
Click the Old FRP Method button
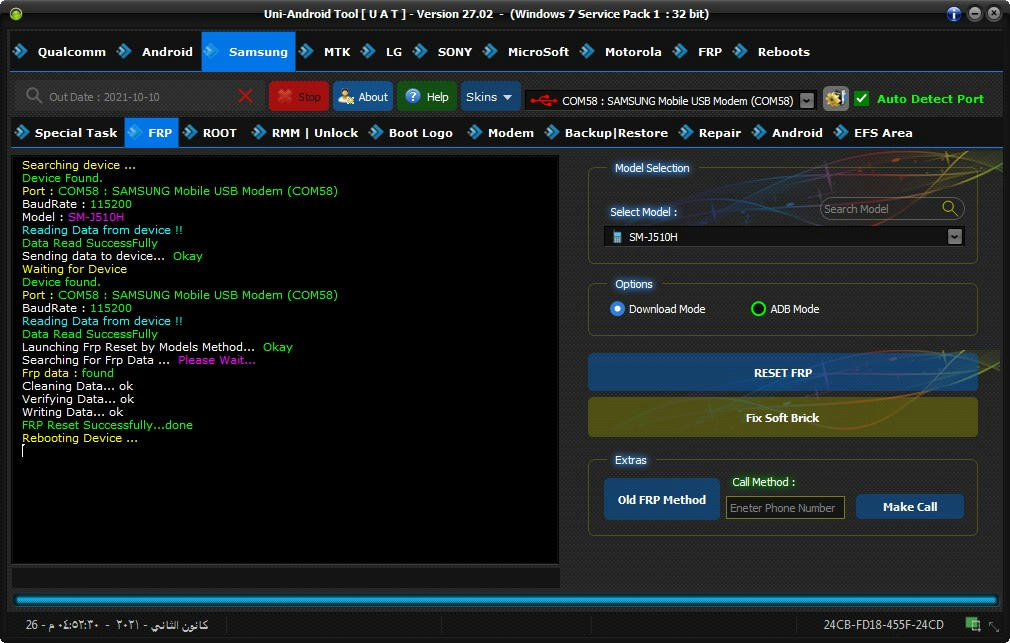pyautogui.click(x=662, y=499)
